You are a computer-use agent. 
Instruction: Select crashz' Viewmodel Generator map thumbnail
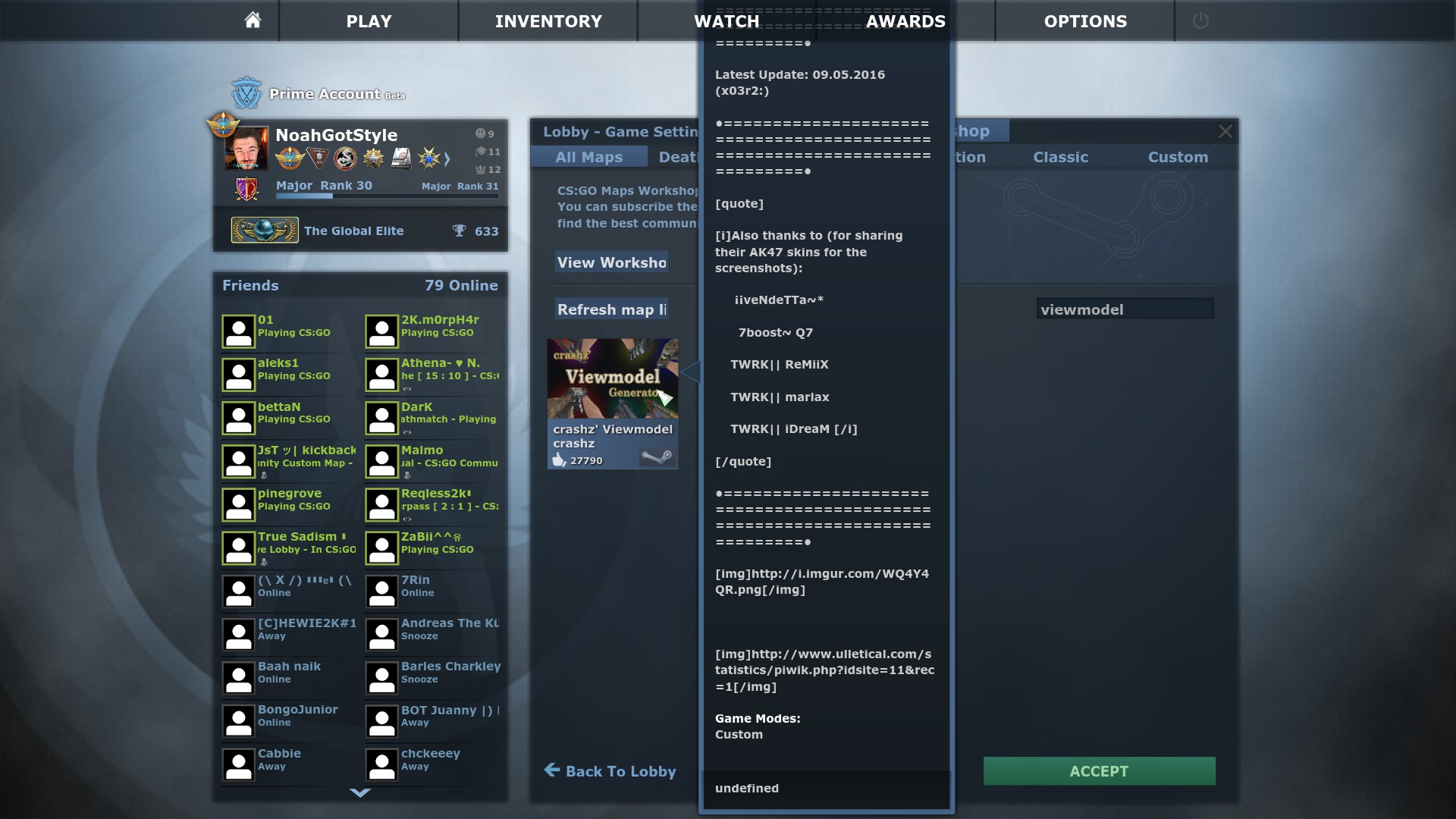tap(613, 378)
